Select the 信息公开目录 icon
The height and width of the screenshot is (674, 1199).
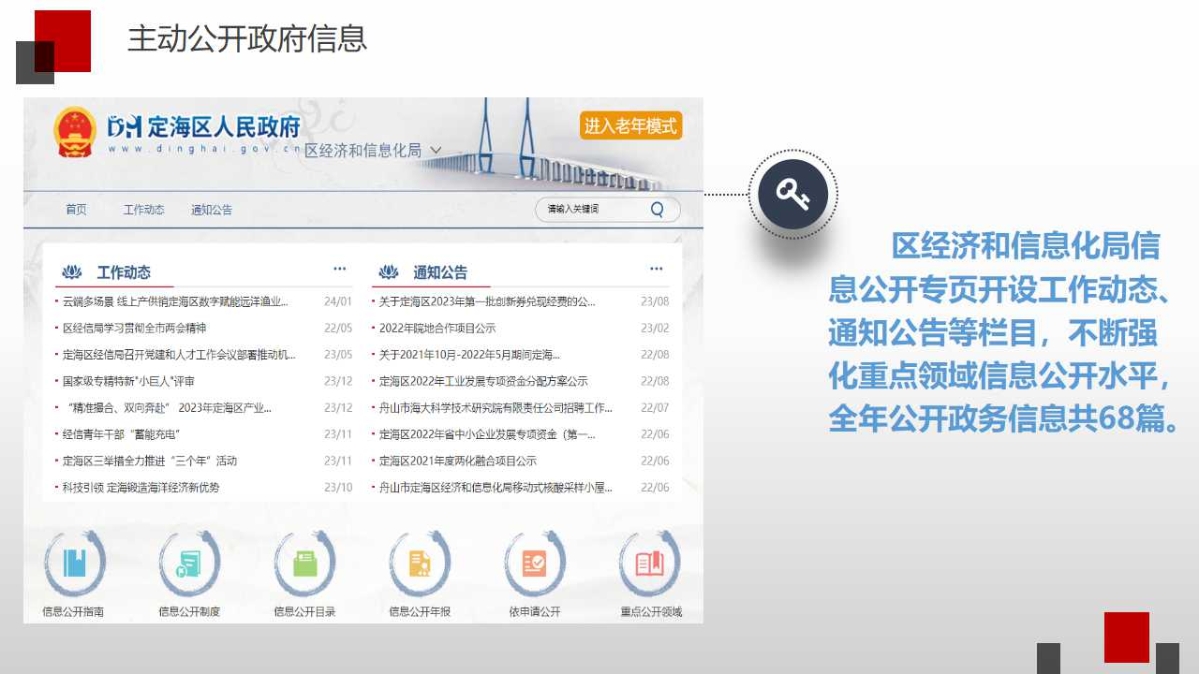pos(305,565)
